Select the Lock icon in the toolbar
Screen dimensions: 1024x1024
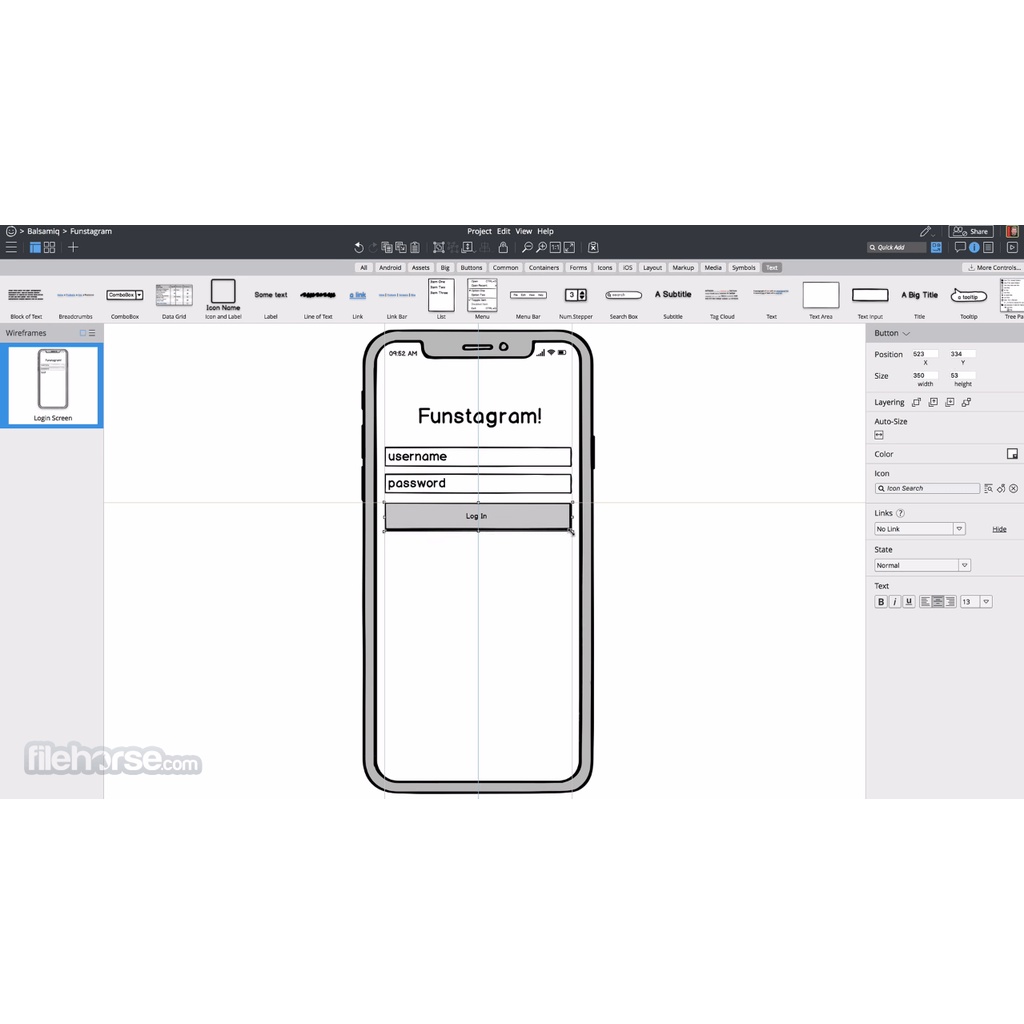[x=503, y=247]
